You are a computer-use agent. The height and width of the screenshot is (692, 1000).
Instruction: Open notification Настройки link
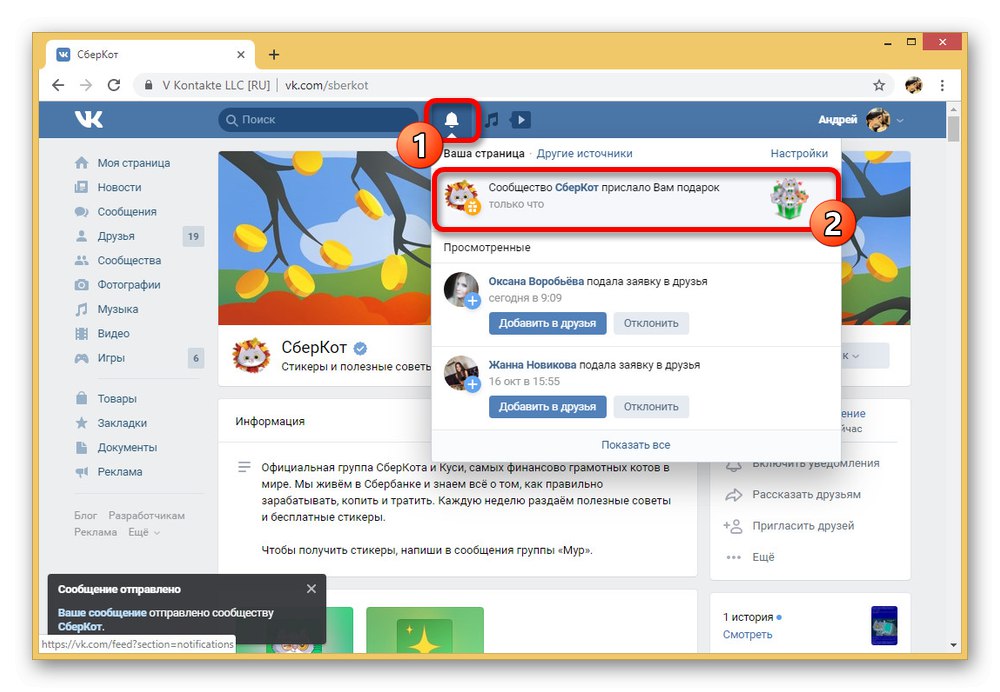tap(798, 153)
